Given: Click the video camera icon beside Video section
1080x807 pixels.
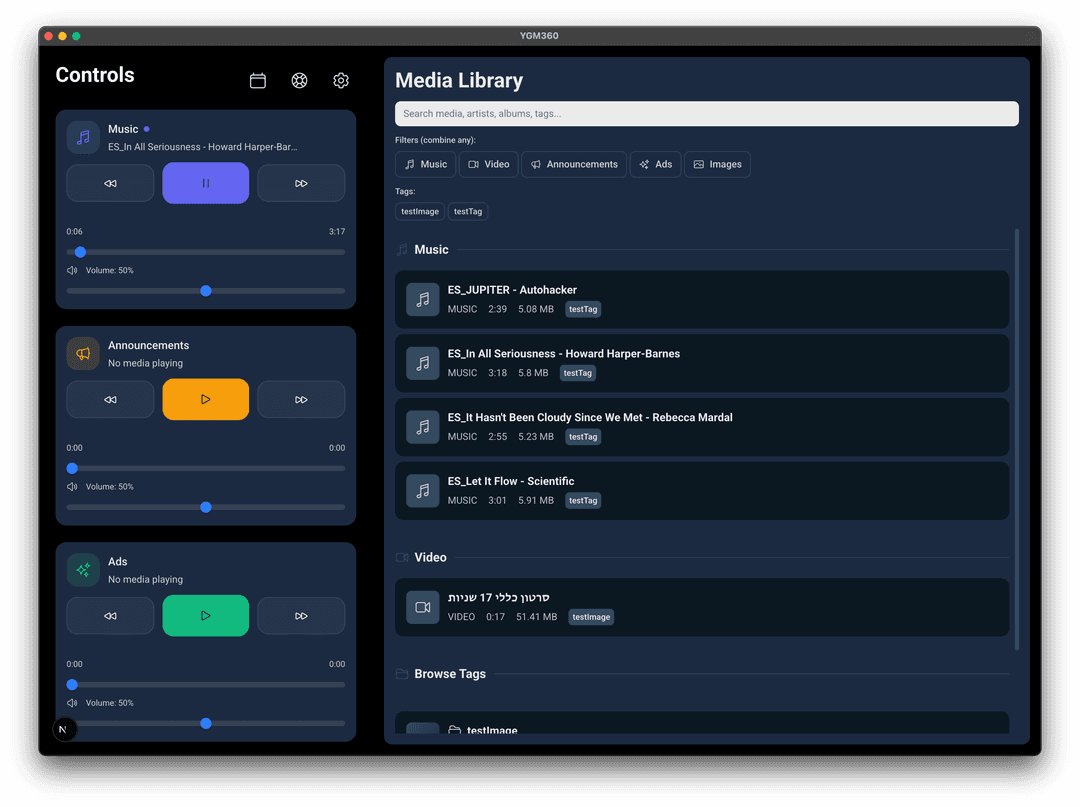Looking at the screenshot, I should [x=402, y=557].
